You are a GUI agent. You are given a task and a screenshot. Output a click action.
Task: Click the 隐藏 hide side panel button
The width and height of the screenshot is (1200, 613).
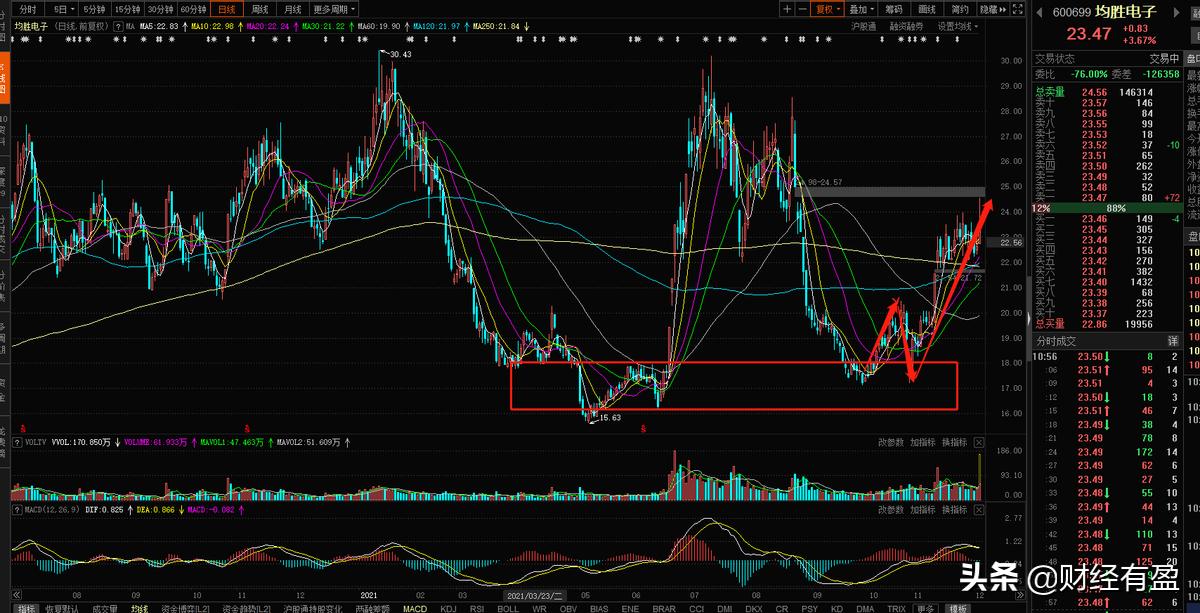(x=989, y=9)
